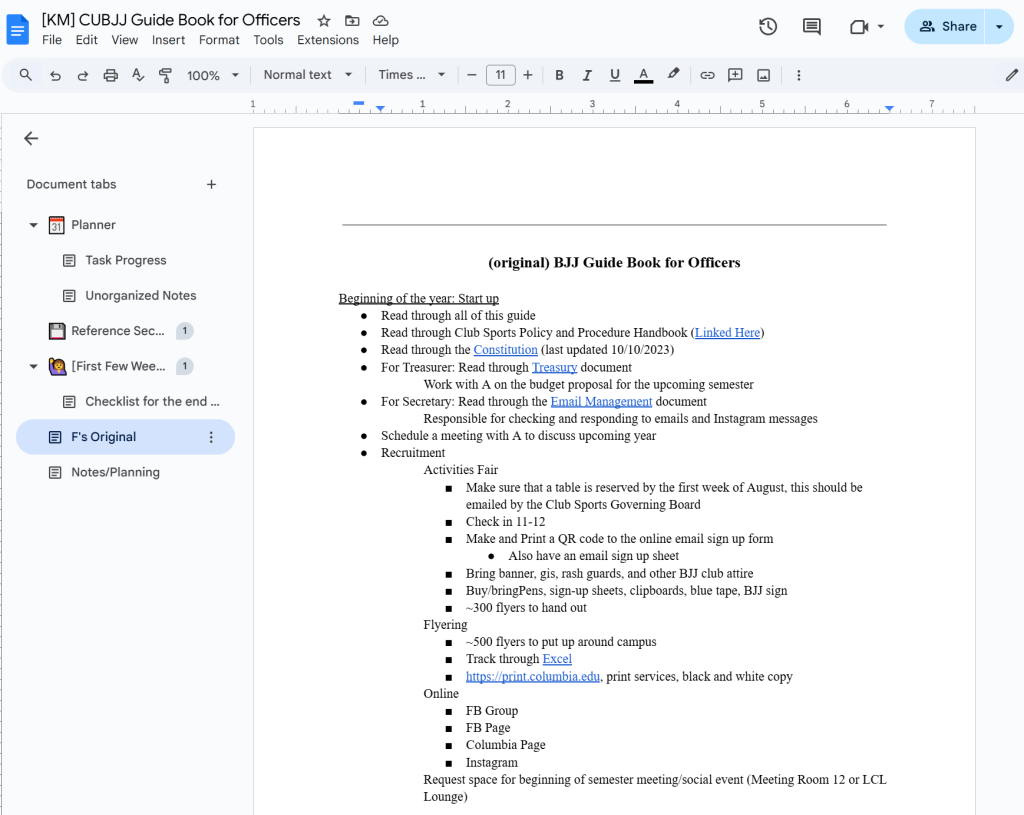Open the Normal text style dropdown

click(308, 75)
